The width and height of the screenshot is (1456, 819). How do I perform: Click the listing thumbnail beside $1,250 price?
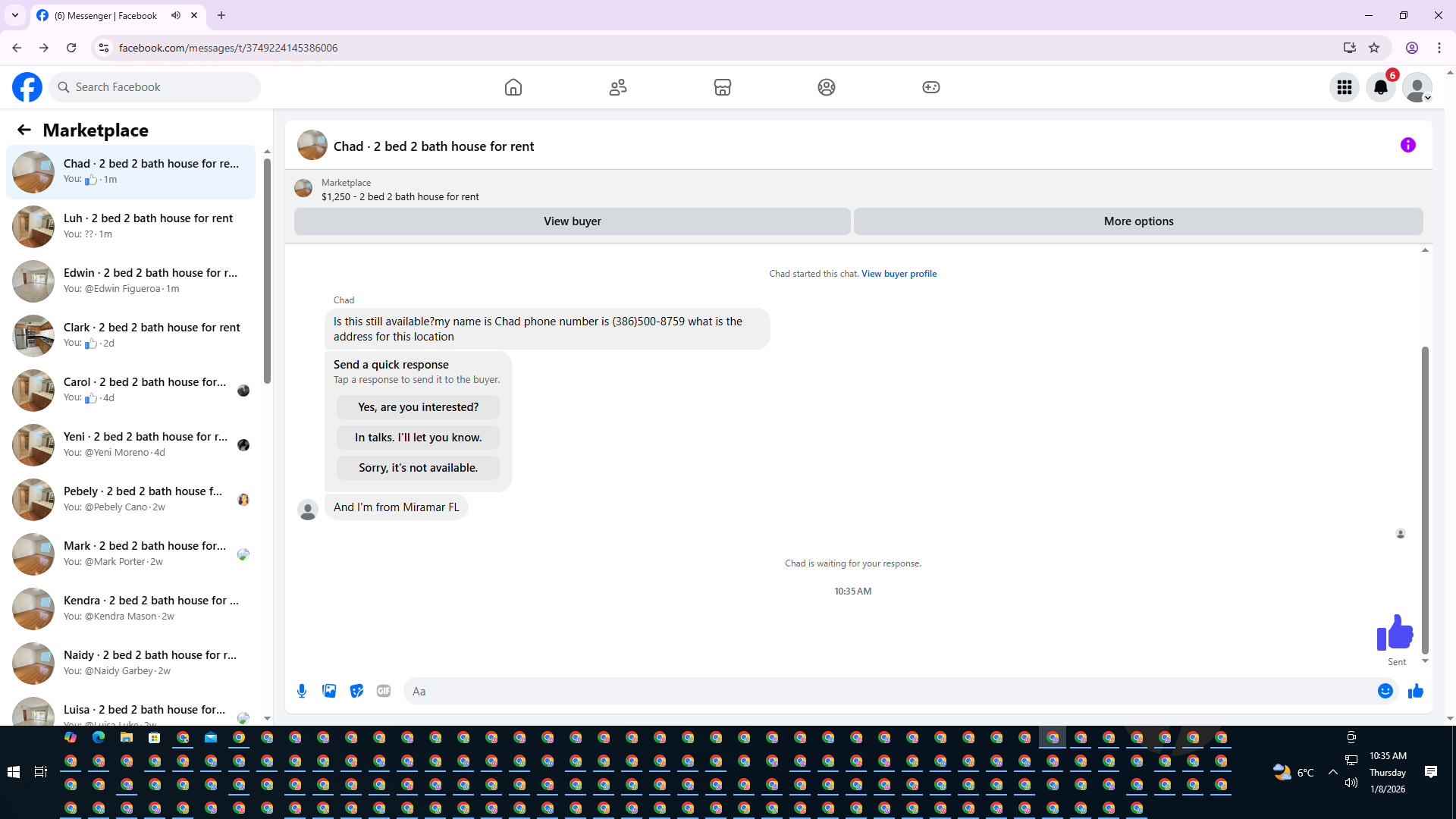click(x=303, y=189)
